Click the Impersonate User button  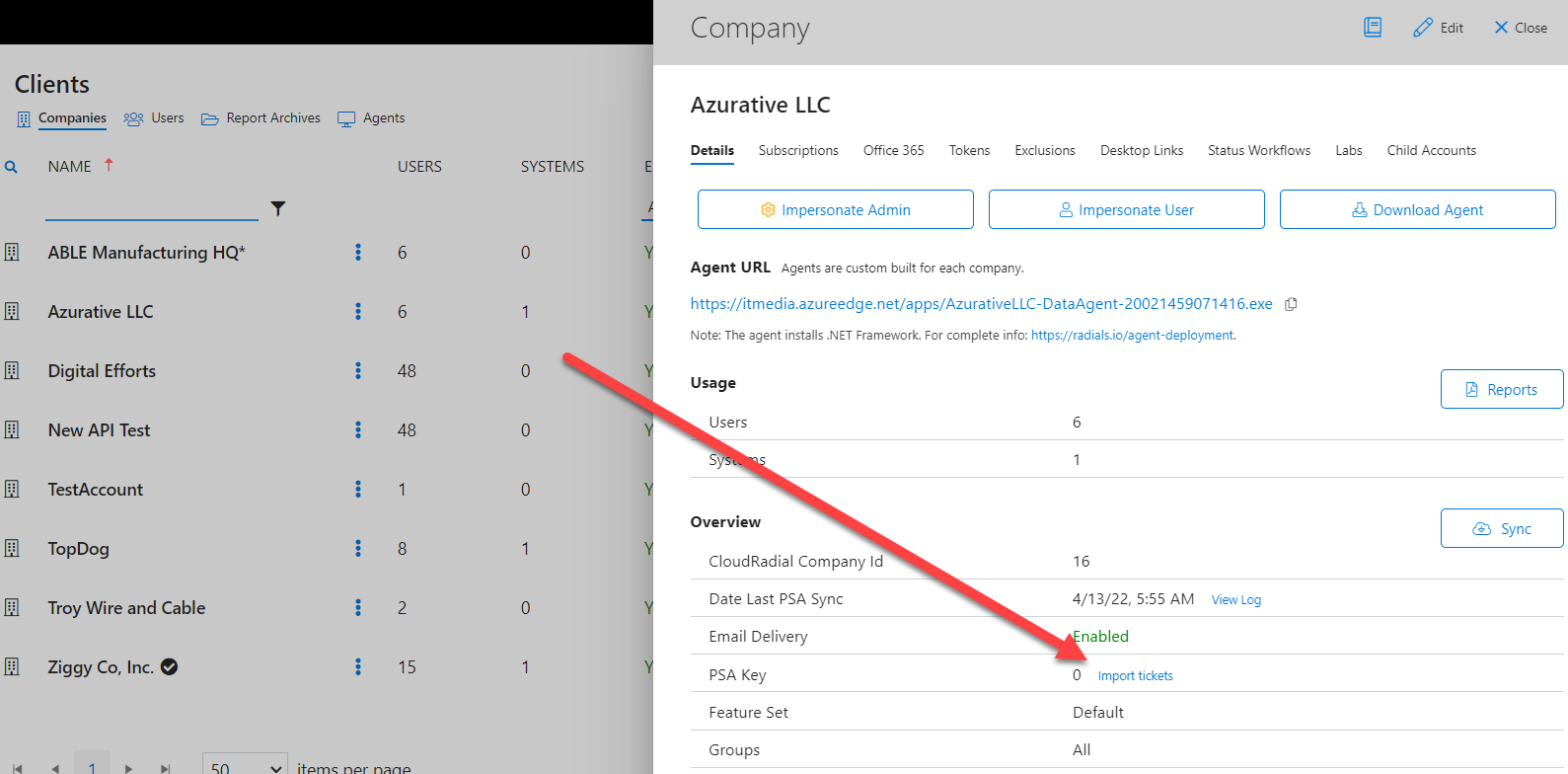click(x=1127, y=209)
